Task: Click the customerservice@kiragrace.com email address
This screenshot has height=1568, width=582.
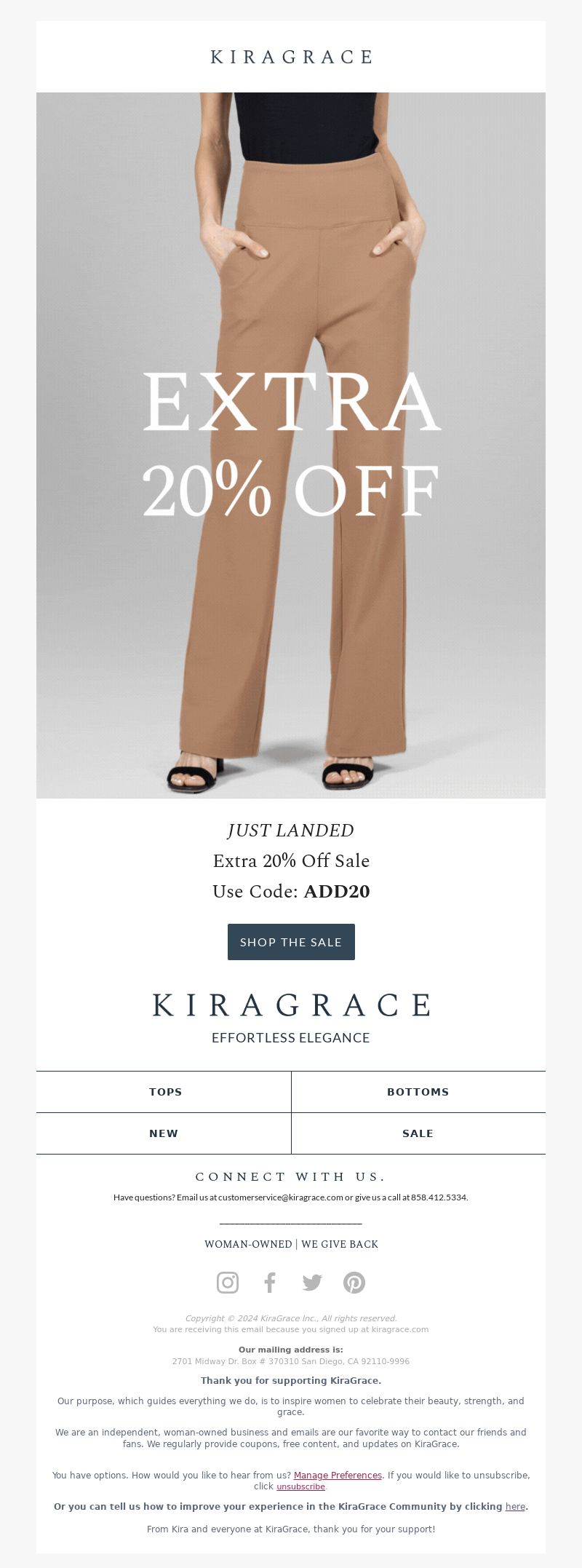Action: (x=280, y=1197)
